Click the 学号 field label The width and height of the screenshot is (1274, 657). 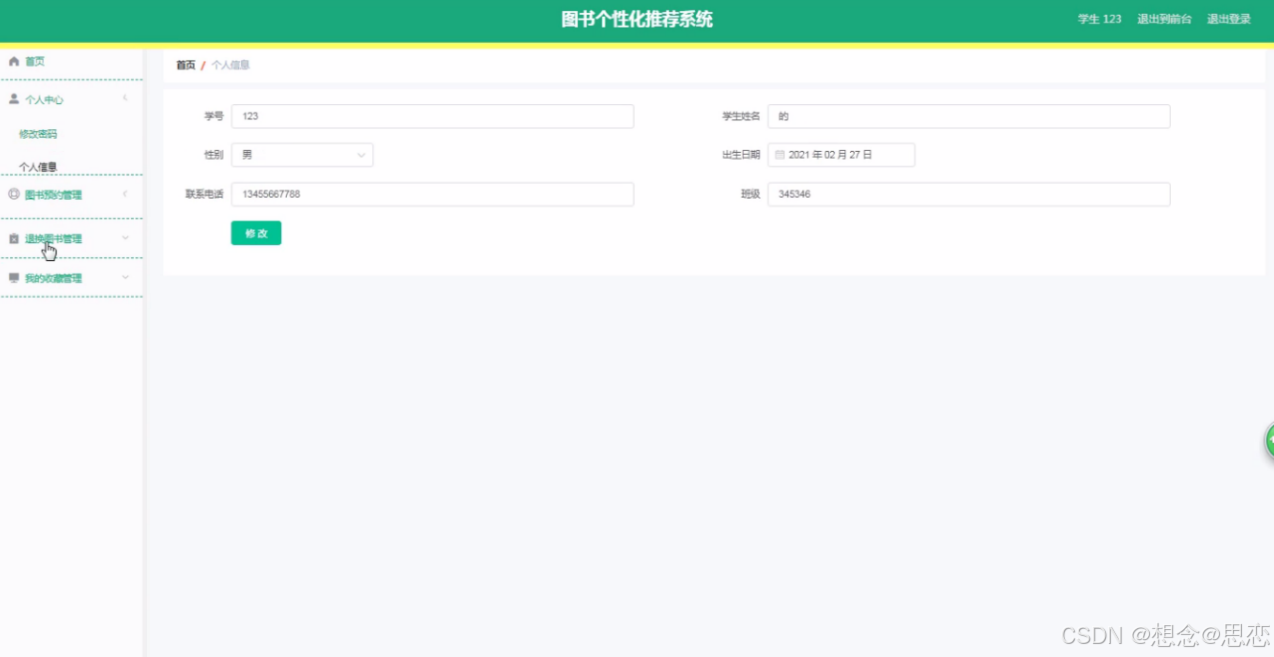pos(214,116)
